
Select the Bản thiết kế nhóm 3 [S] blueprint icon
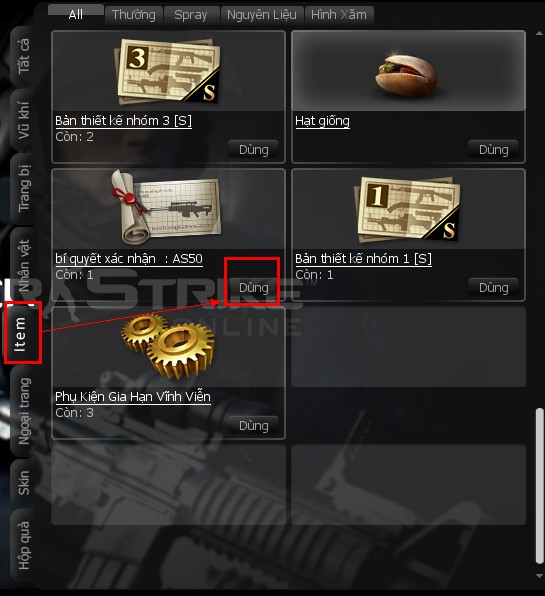[168, 71]
